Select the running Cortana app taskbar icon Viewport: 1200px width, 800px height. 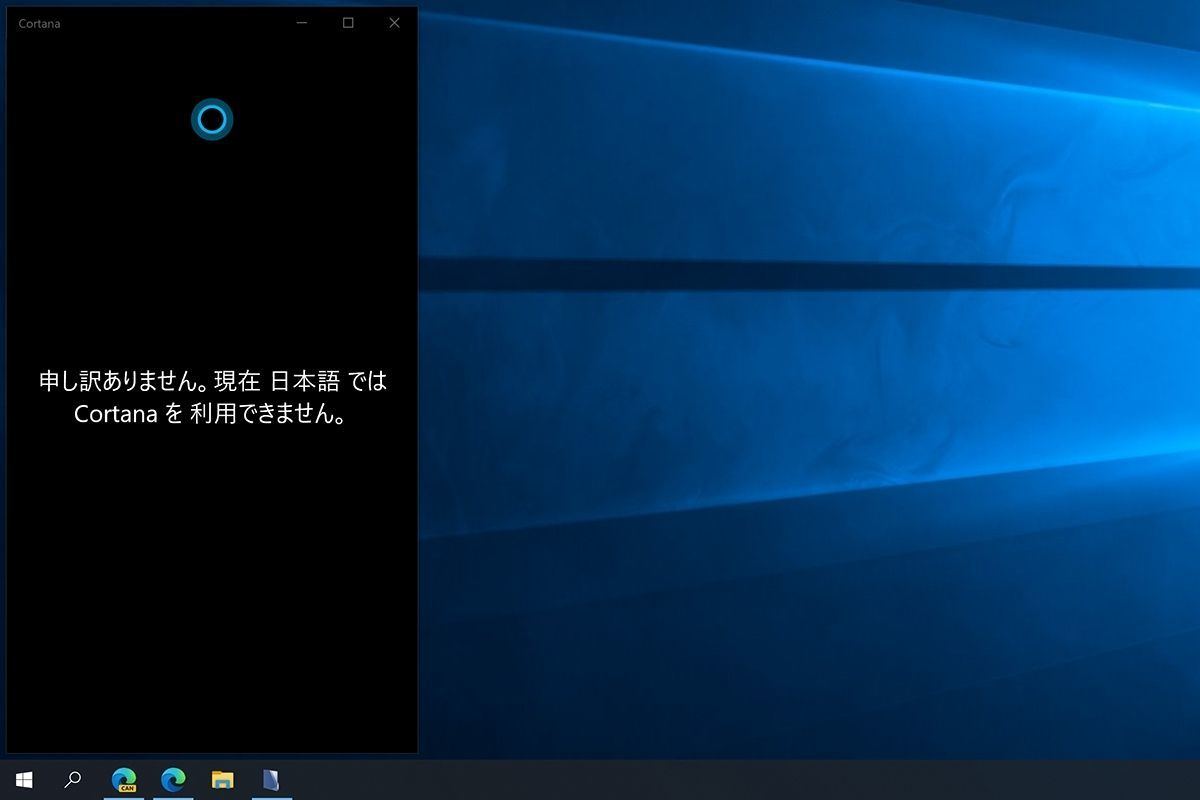tap(271, 780)
